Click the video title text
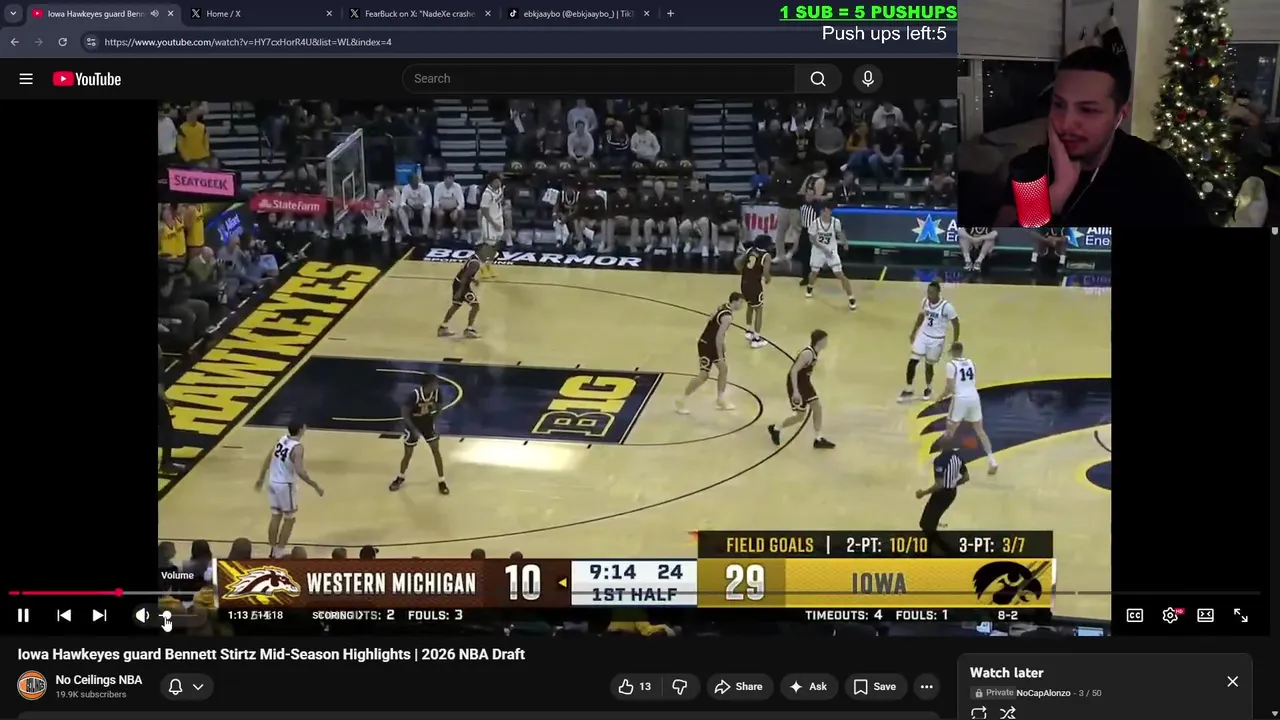This screenshot has height=720, width=1280. [271, 654]
